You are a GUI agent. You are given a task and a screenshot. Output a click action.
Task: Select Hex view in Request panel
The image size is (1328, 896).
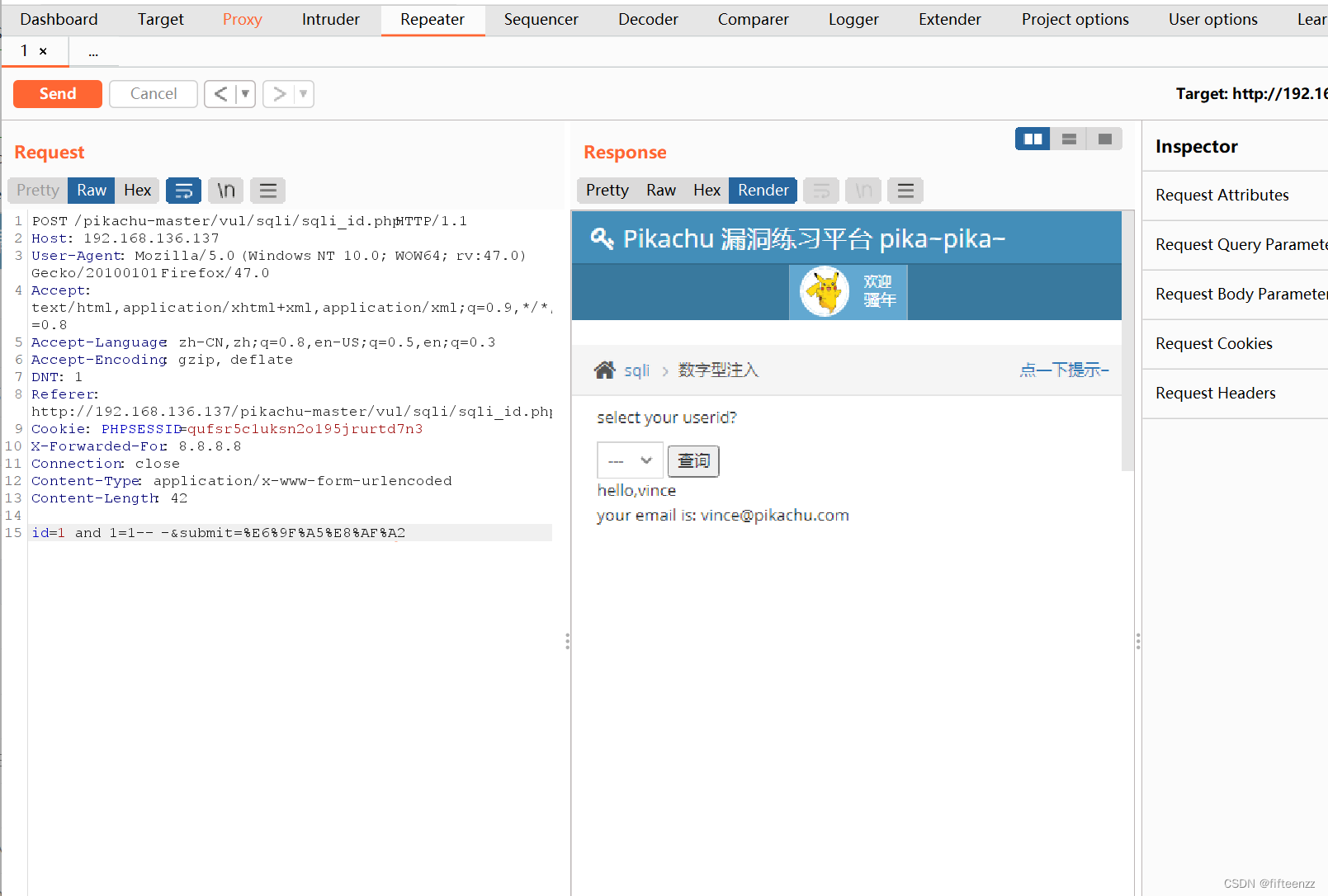137,191
